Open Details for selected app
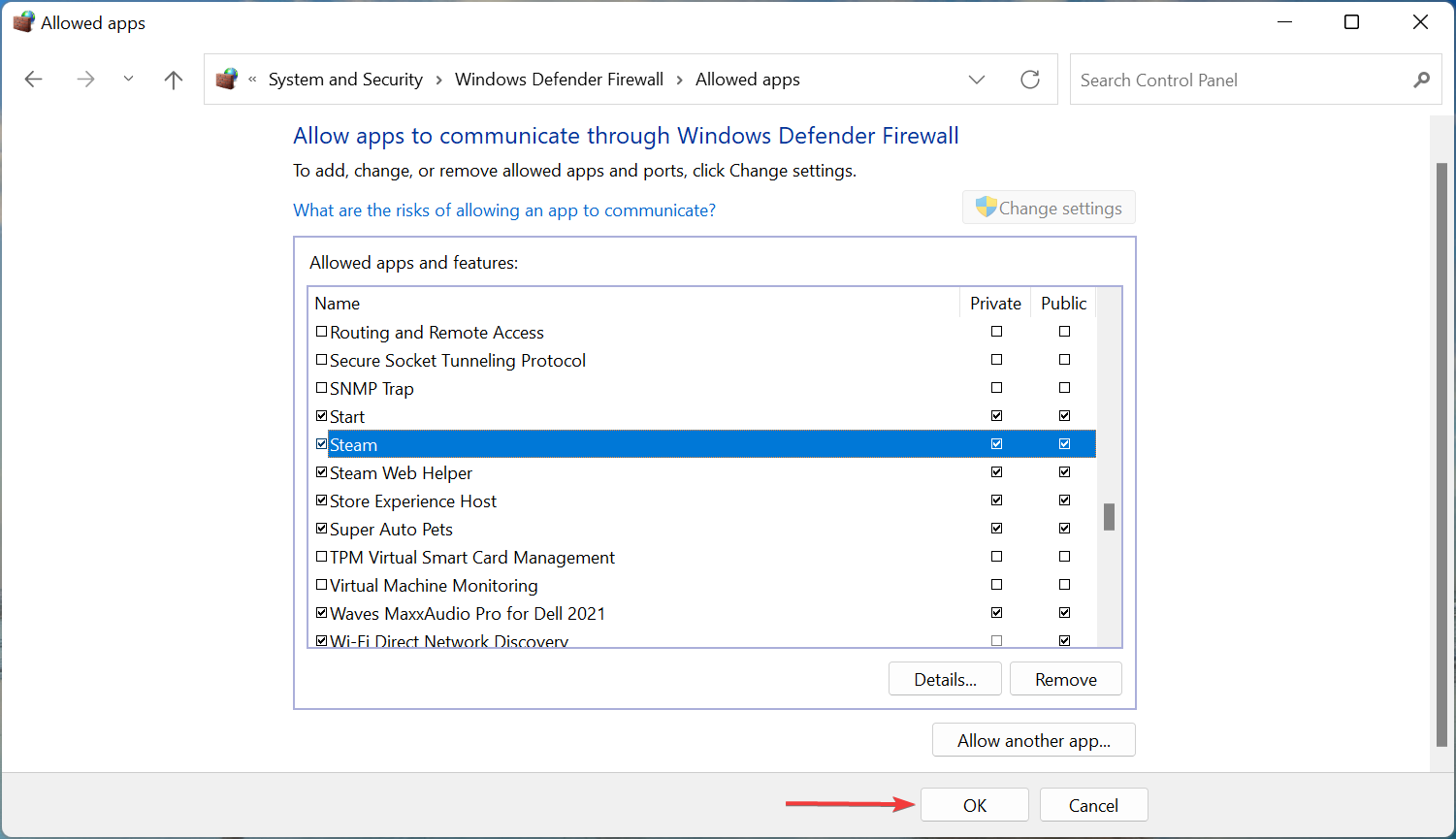Image resolution: width=1456 pixels, height=839 pixels. click(945, 679)
